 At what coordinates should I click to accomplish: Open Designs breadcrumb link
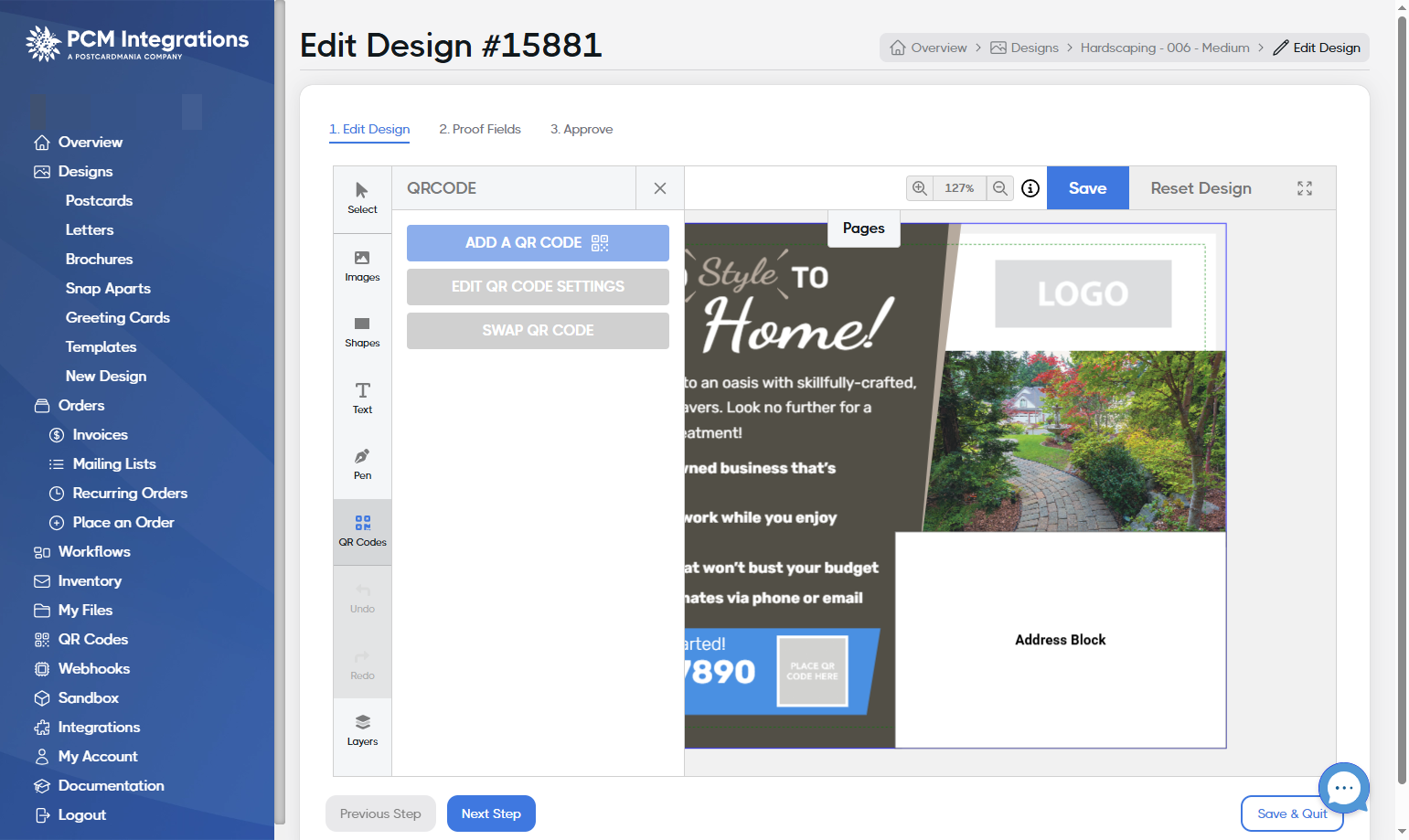pos(1025,48)
